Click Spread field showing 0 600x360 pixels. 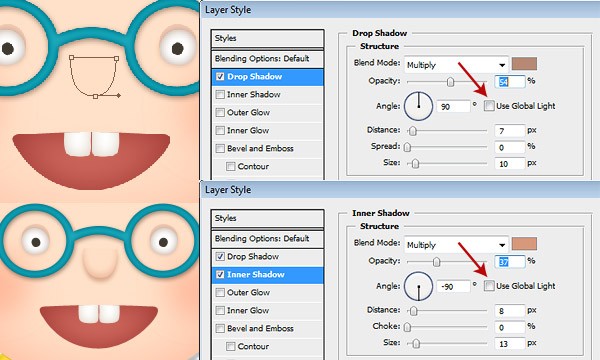[509, 147]
